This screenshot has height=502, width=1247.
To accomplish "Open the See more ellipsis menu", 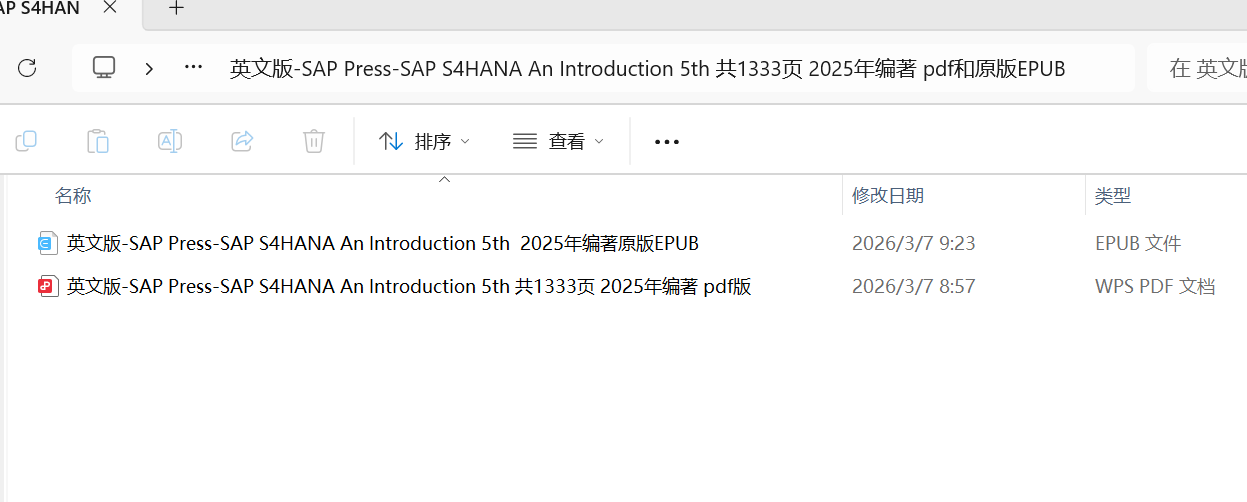I will pyautogui.click(x=667, y=142).
